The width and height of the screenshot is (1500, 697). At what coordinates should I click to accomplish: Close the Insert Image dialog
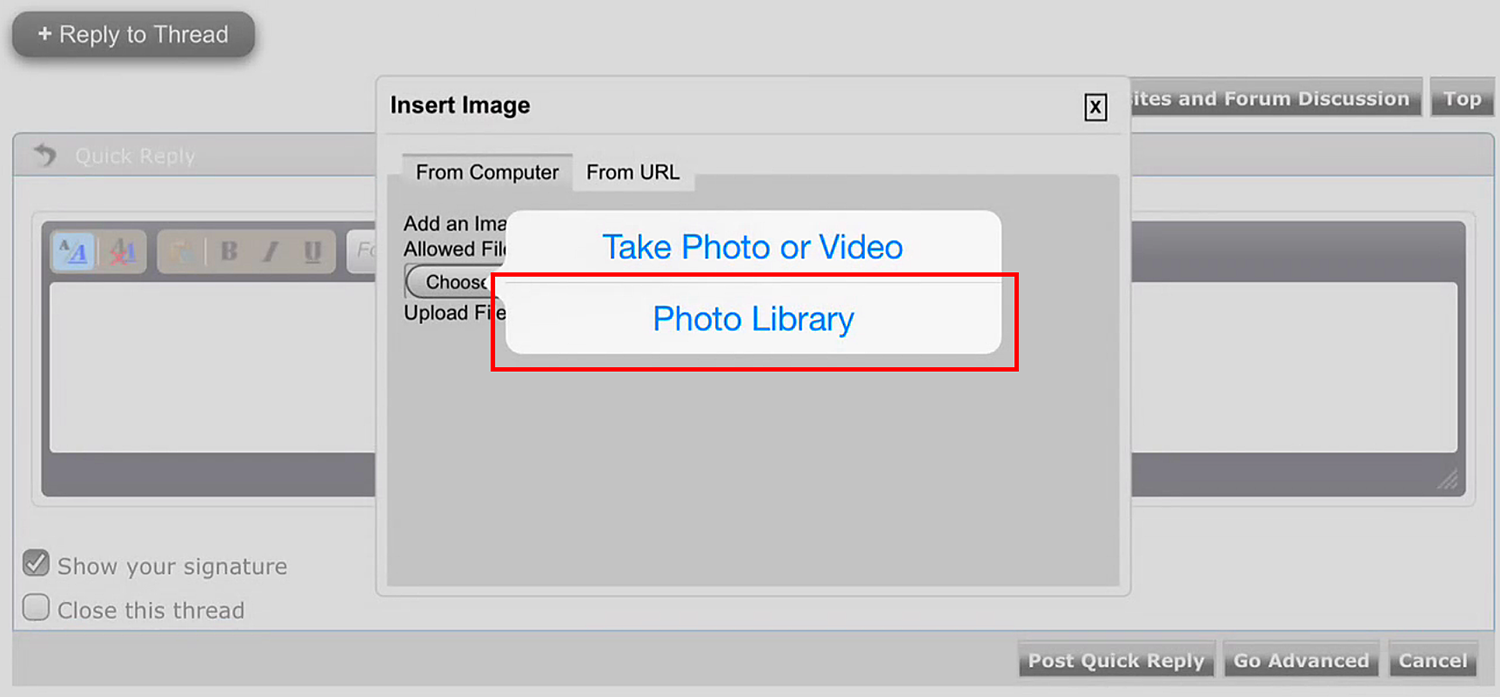coord(1096,107)
